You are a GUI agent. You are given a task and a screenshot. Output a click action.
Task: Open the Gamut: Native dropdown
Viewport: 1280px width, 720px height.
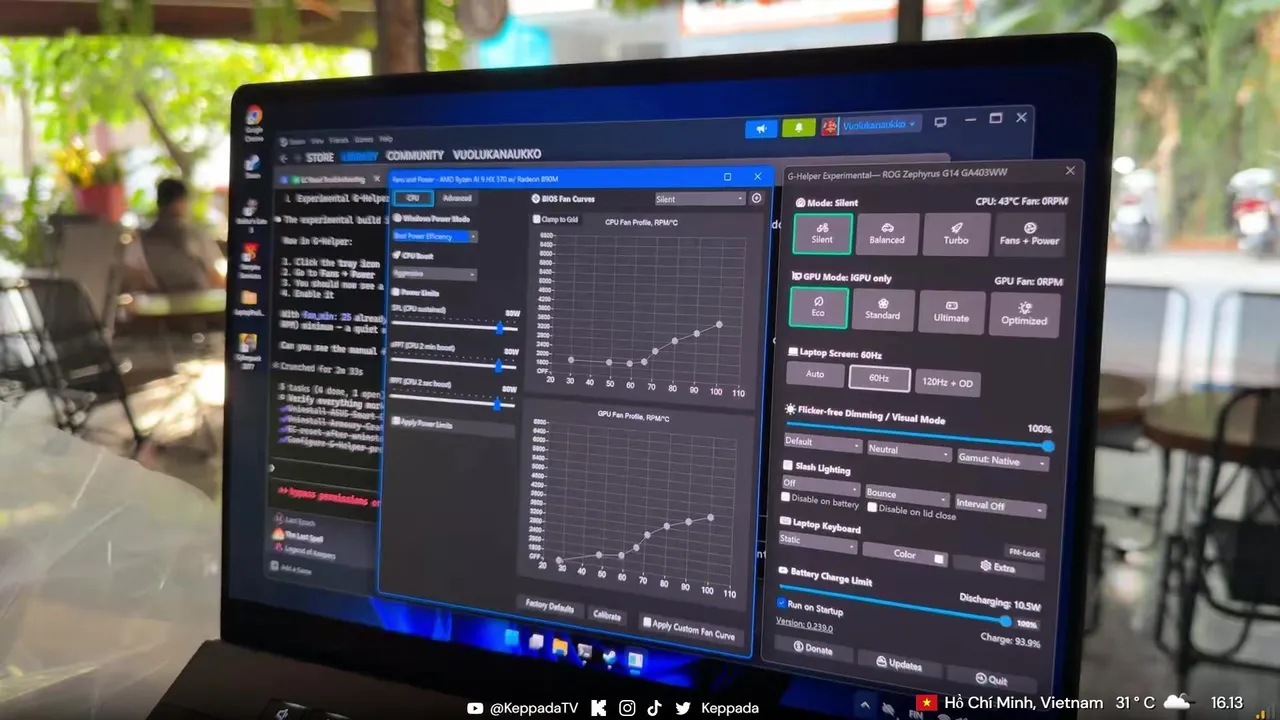(1001, 460)
